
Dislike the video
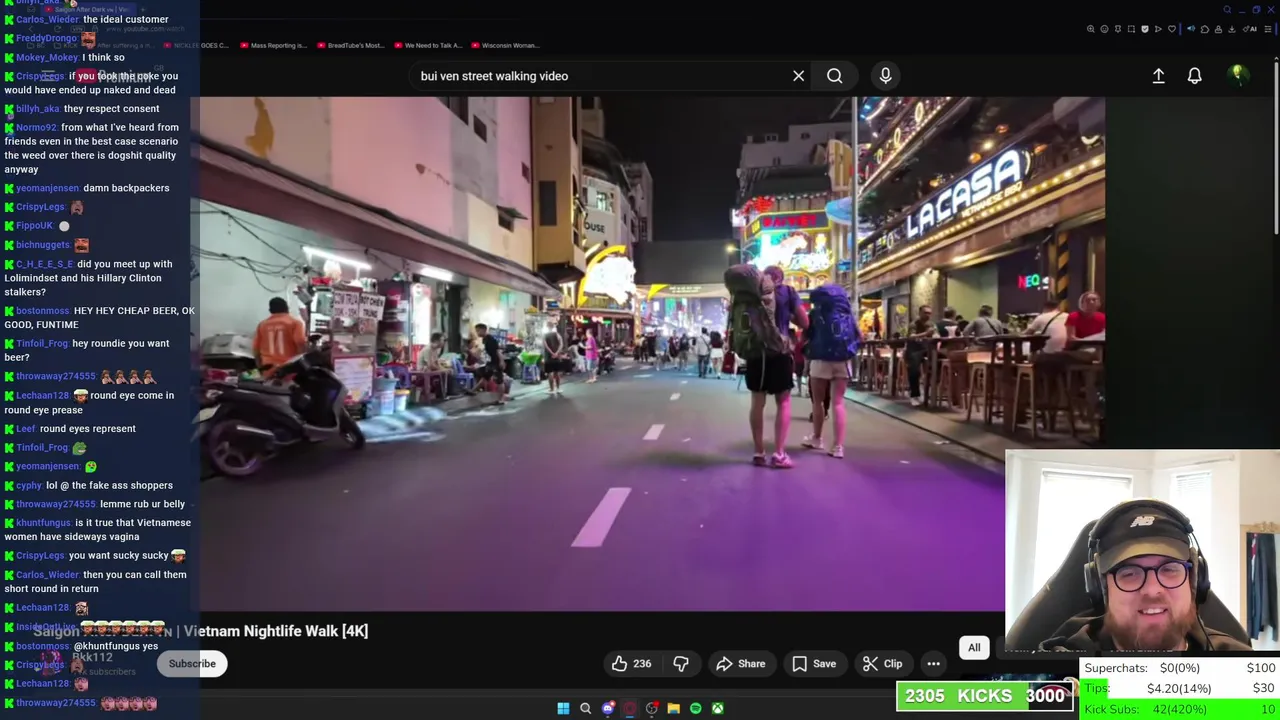coord(681,664)
